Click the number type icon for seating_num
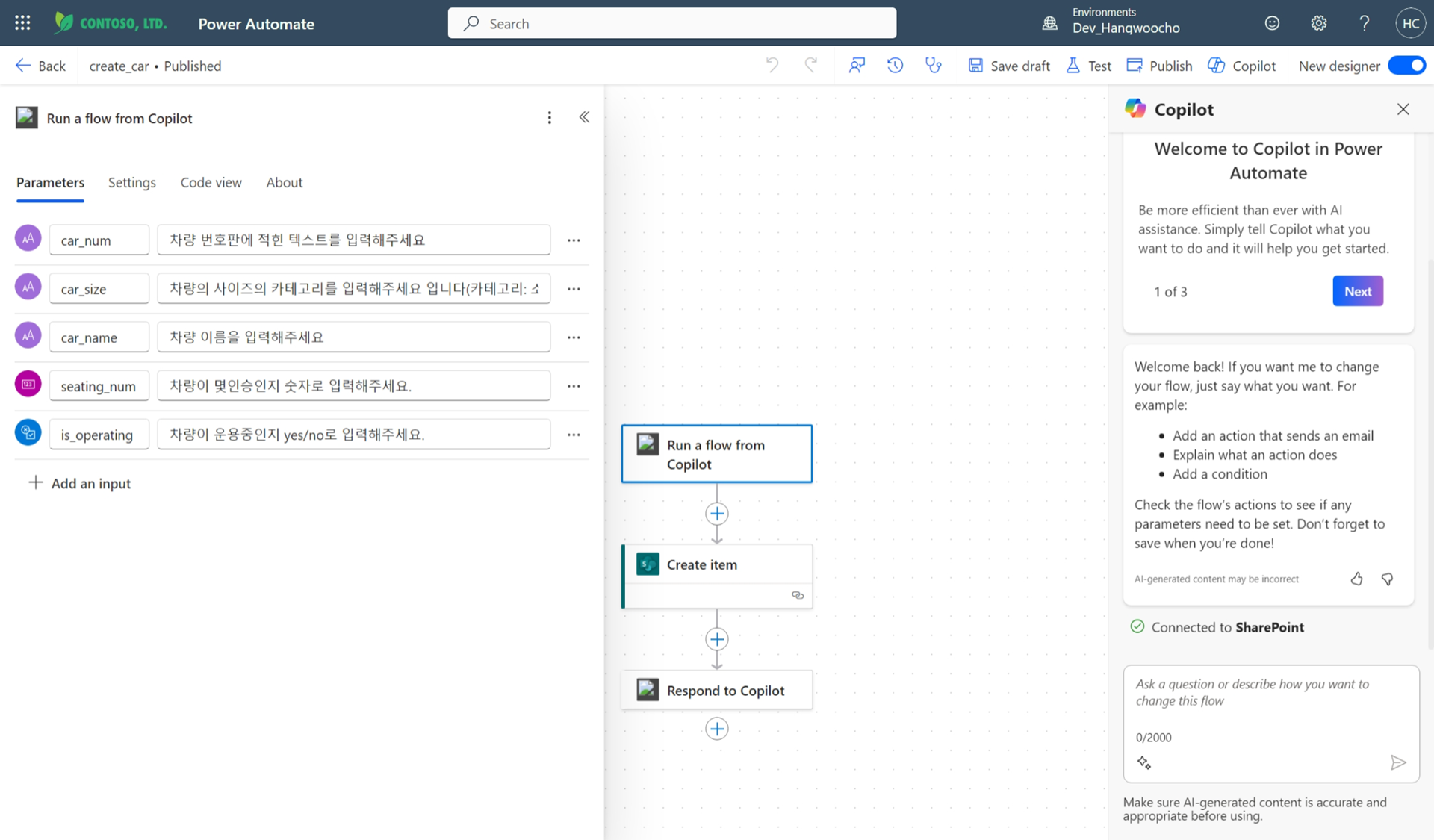 [28, 384]
